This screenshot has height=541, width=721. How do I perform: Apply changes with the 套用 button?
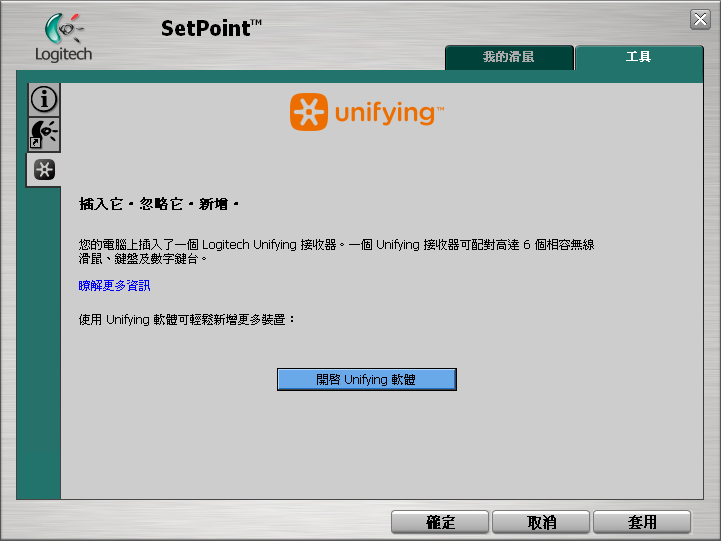click(x=642, y=522)
